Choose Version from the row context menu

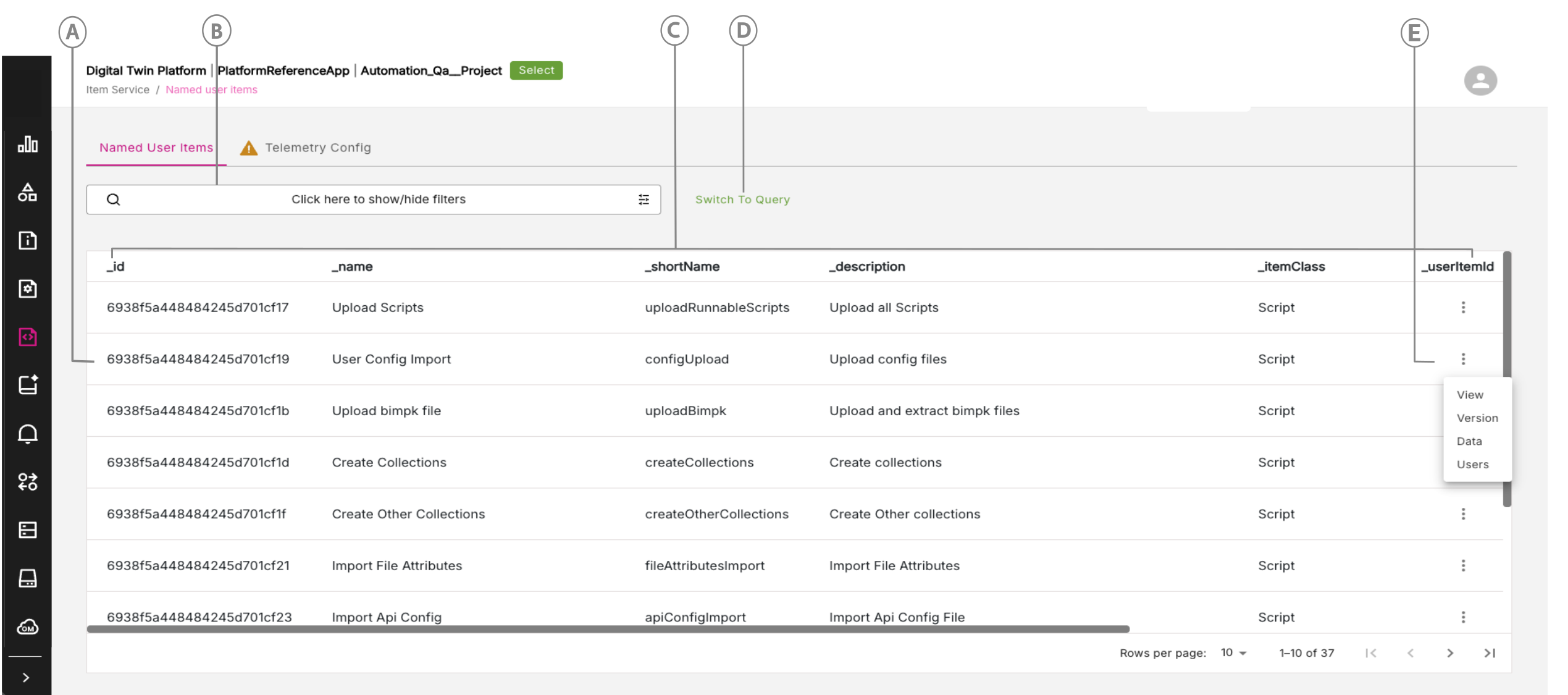click(1477, 418)
